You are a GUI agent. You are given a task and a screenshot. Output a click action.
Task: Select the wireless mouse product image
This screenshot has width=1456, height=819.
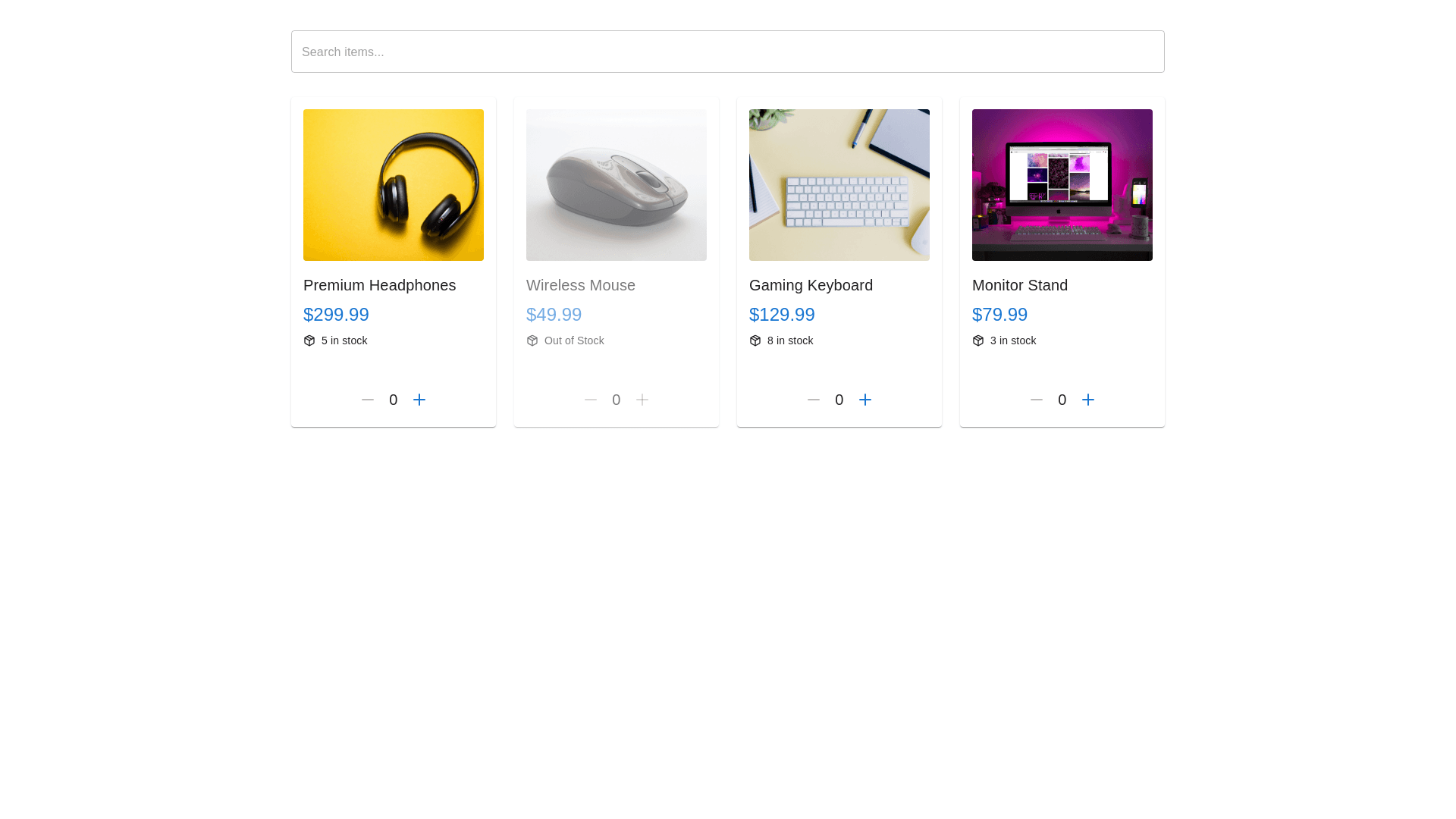(x=616, y=184)
